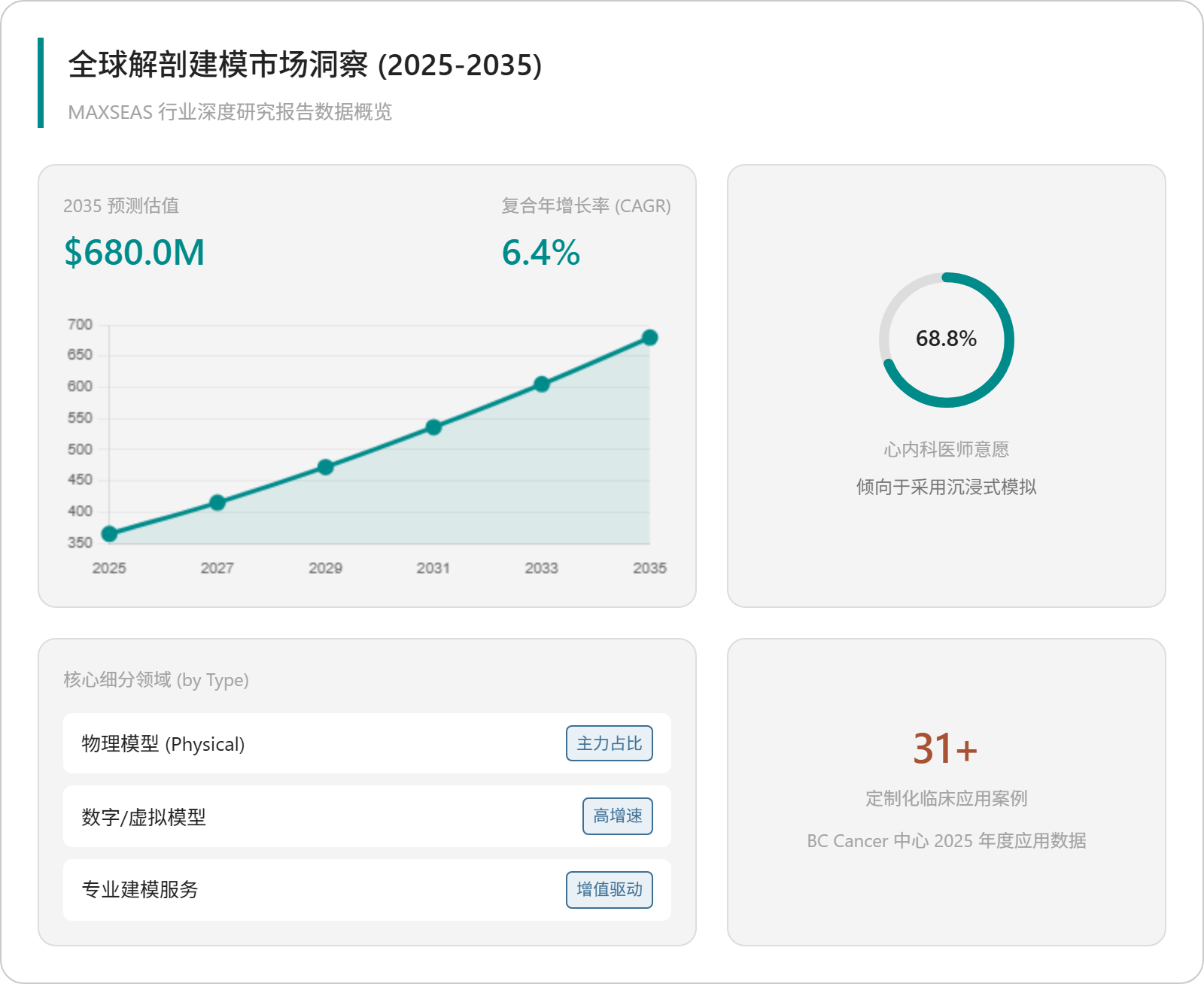Image resolution: width=1204 pixels, height=984 pixels.
Task: Click the 高增速 badge
Action: (x=618, y=816)
